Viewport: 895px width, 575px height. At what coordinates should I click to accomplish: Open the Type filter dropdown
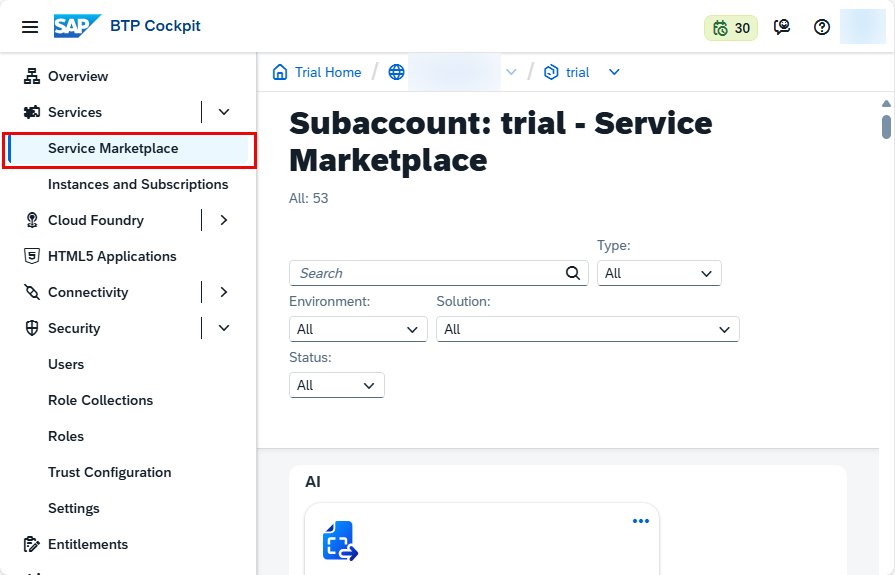tap(659, 273)
